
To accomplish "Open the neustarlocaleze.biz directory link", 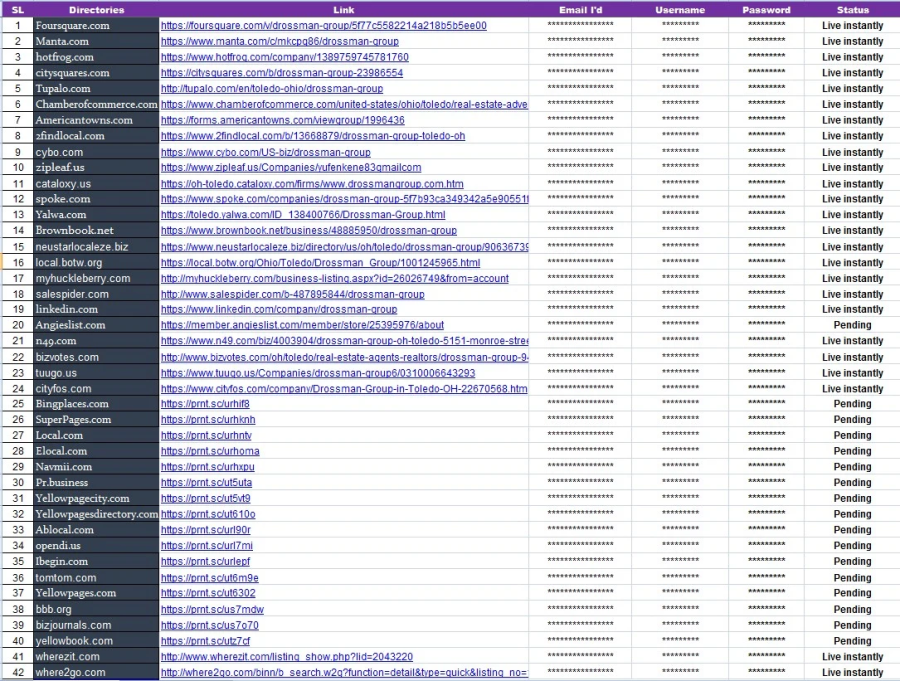I will click(x=344, y=247).
